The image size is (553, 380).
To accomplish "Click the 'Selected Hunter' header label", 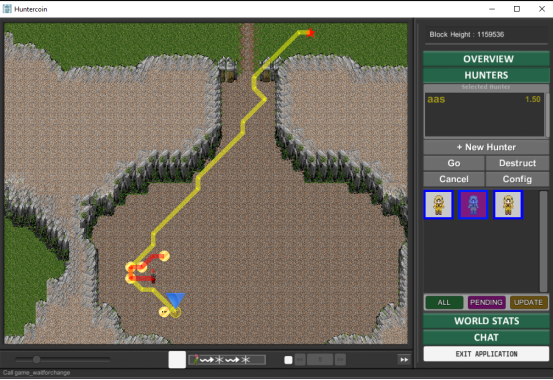I will pos(486,87).
